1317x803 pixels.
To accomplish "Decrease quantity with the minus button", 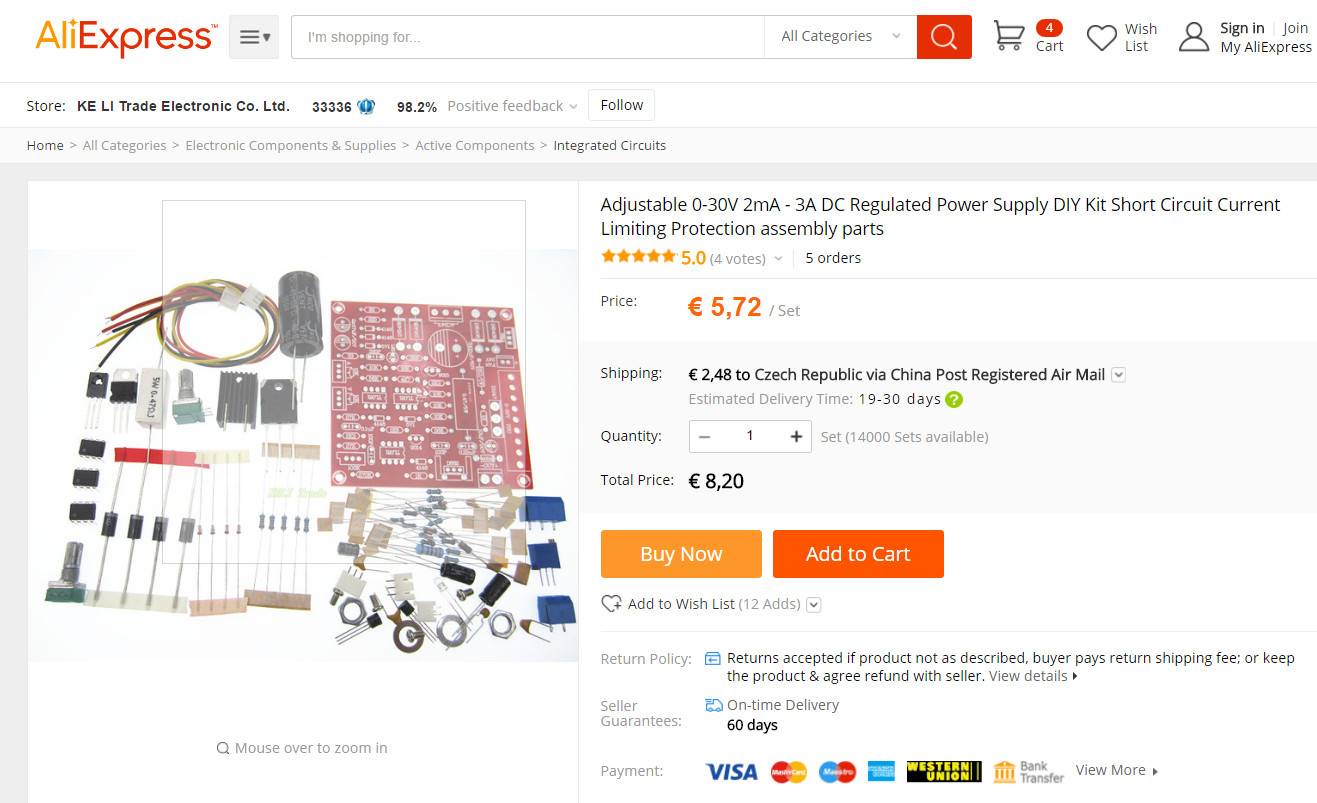I will pos(704,436).
